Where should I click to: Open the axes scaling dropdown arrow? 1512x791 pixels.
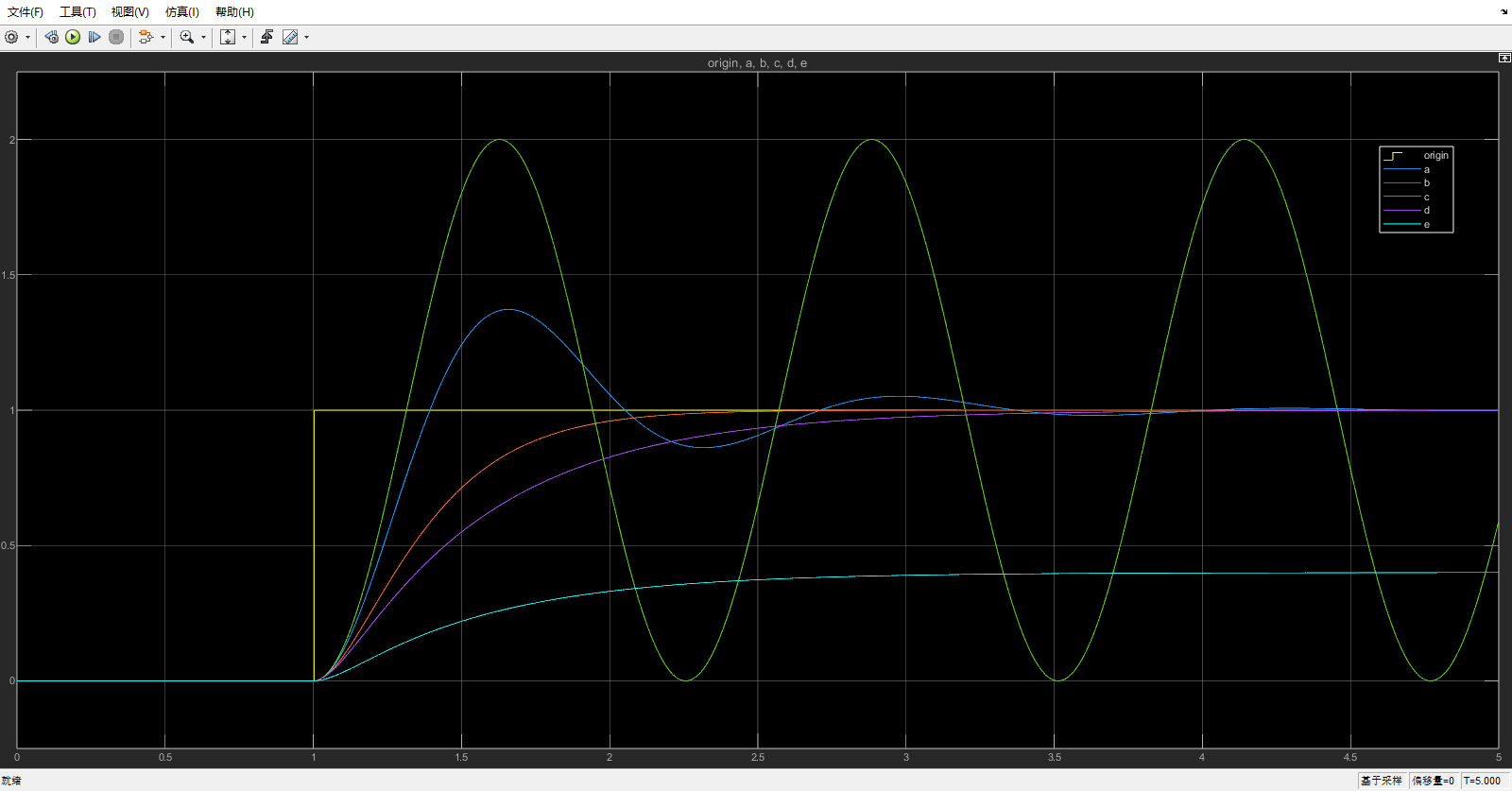click(x=244, y=38)
